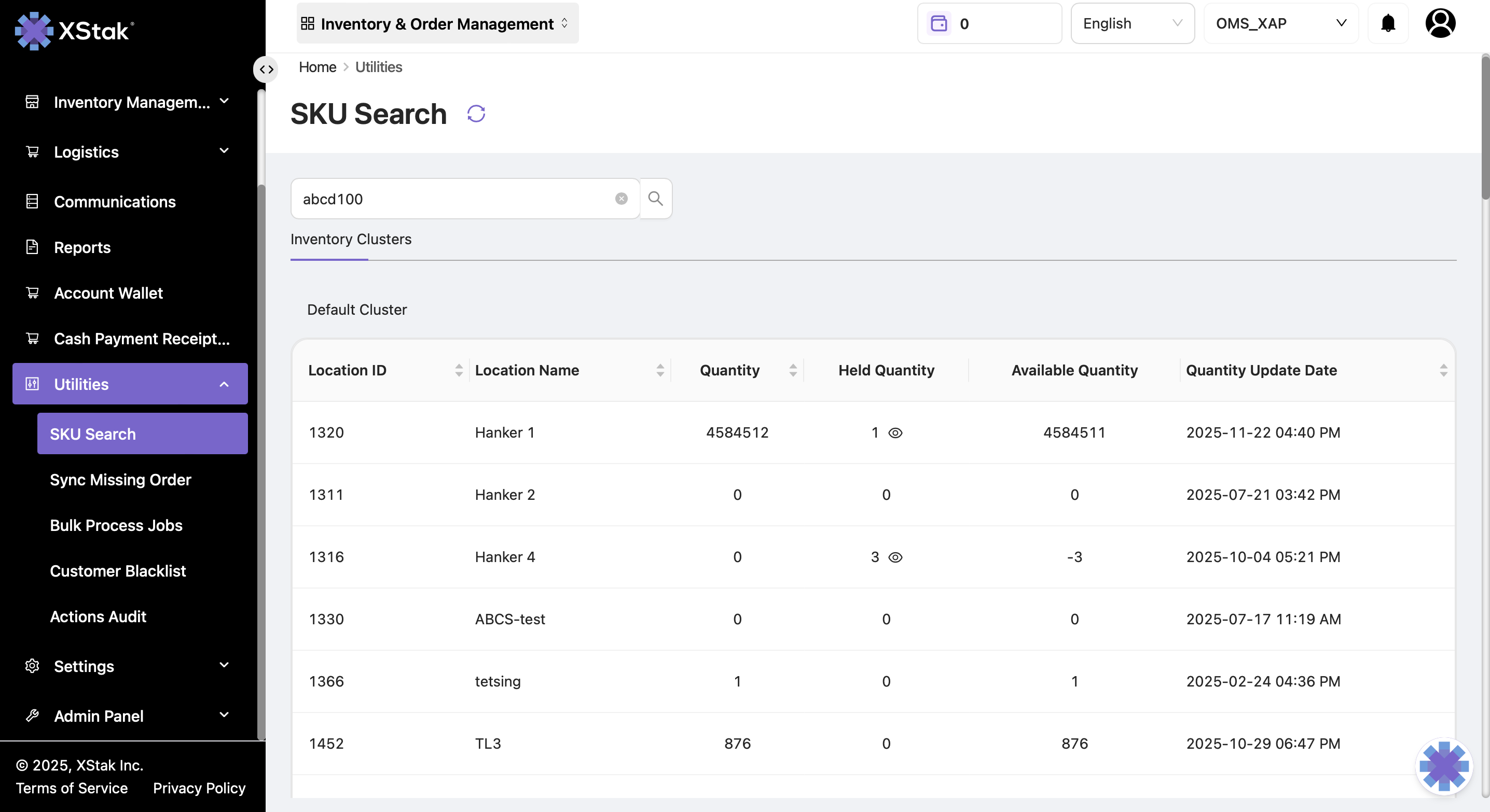Clear the abcd100 search text
The width and height of the screenshot is (1490, 812).
point(621,199)
